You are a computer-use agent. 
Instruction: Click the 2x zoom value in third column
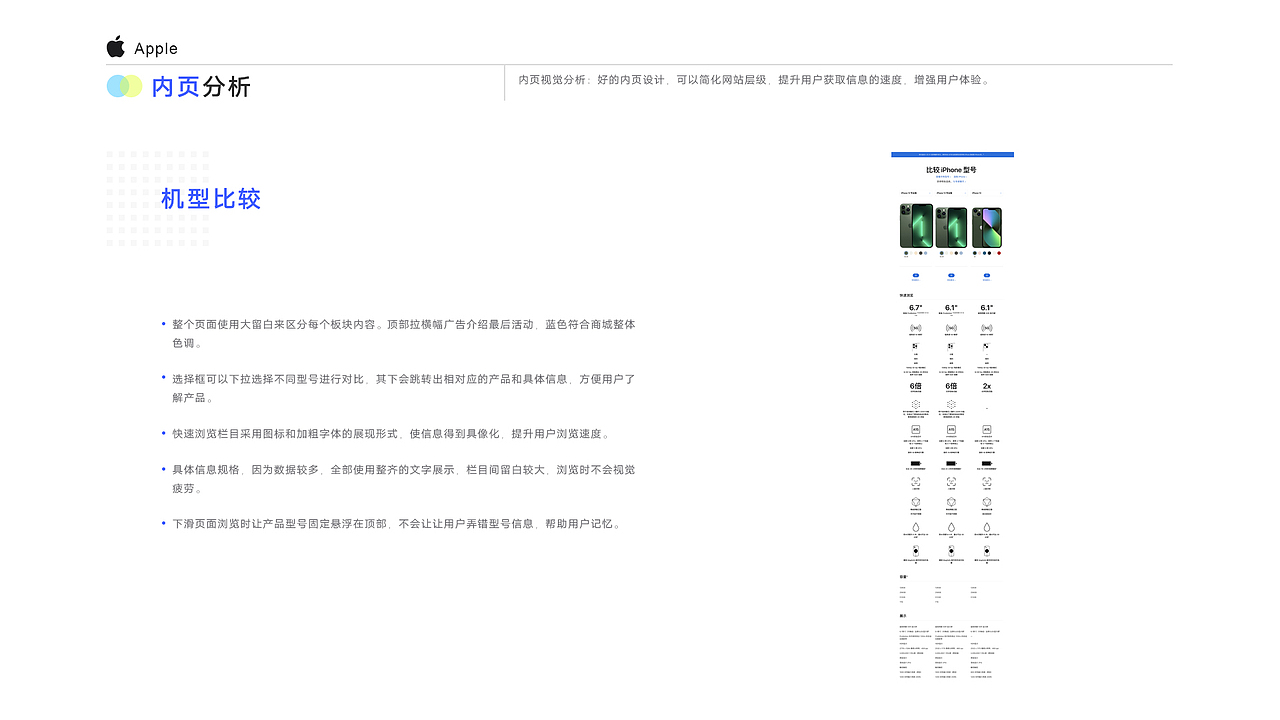(987, 386)
